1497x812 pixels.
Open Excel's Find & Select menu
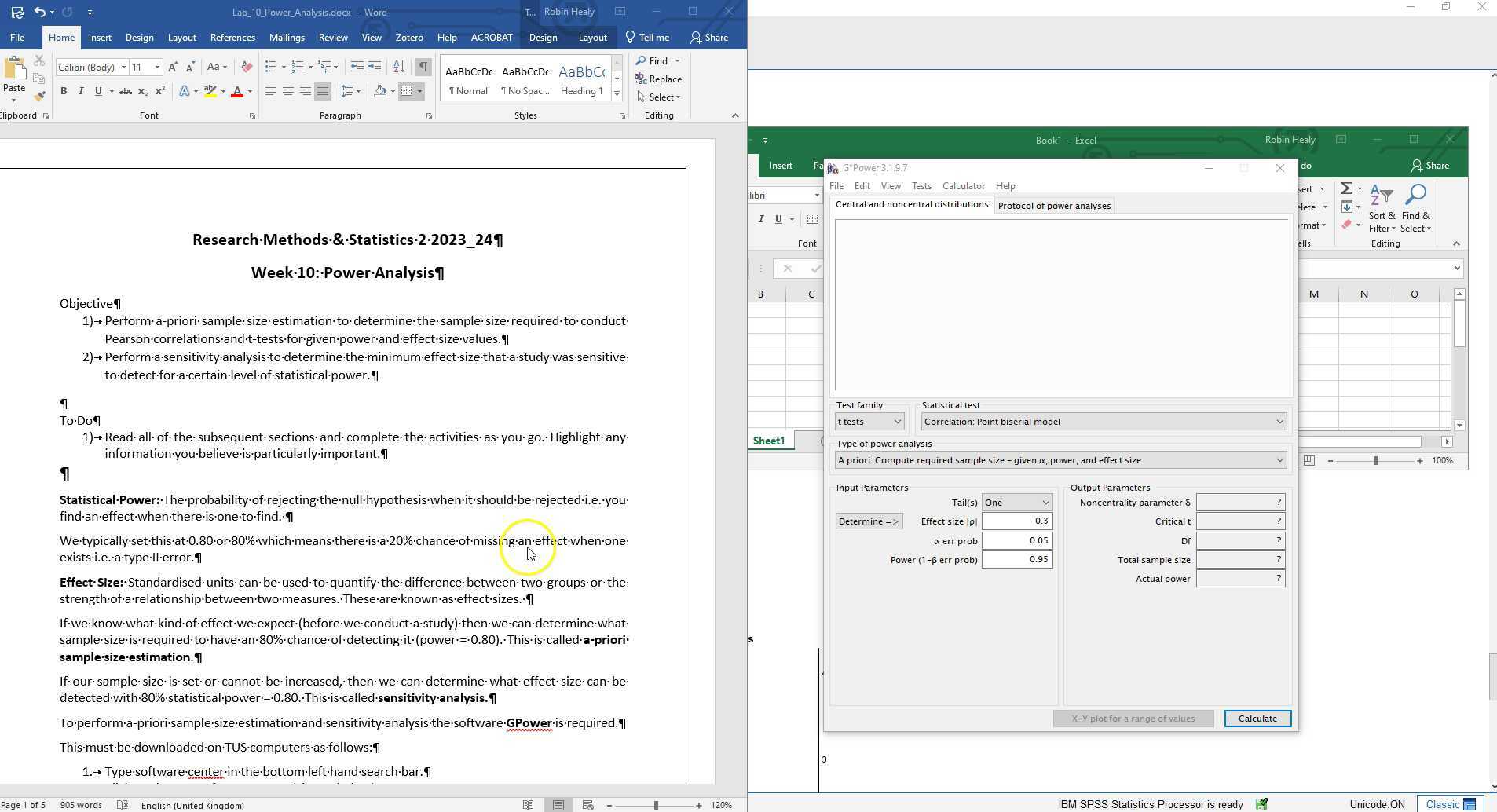(1415, 210)
